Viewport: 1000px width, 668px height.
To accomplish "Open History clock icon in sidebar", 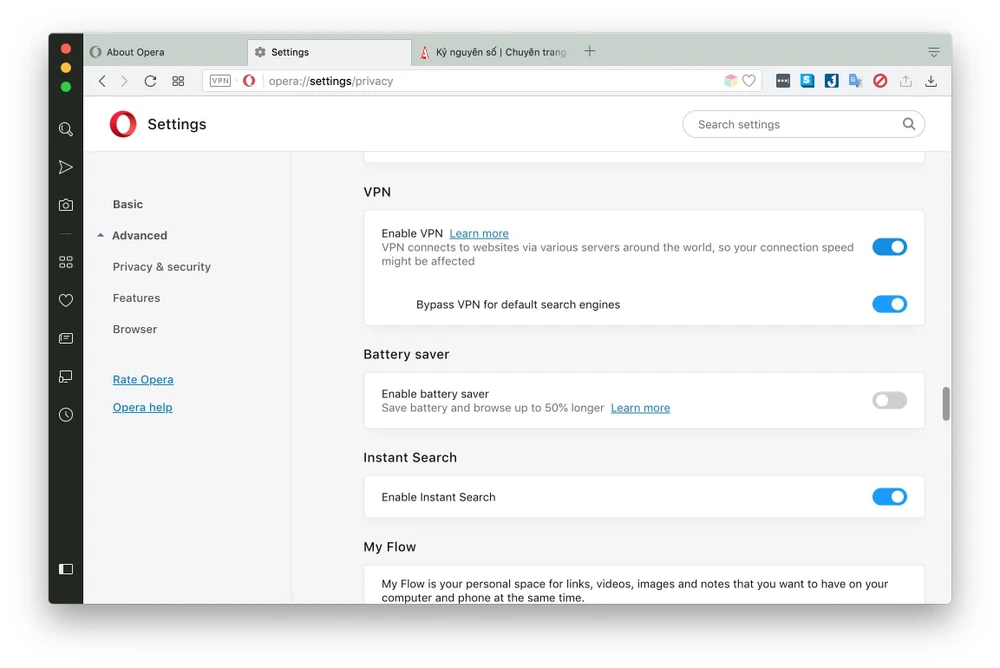I will 66,414.
